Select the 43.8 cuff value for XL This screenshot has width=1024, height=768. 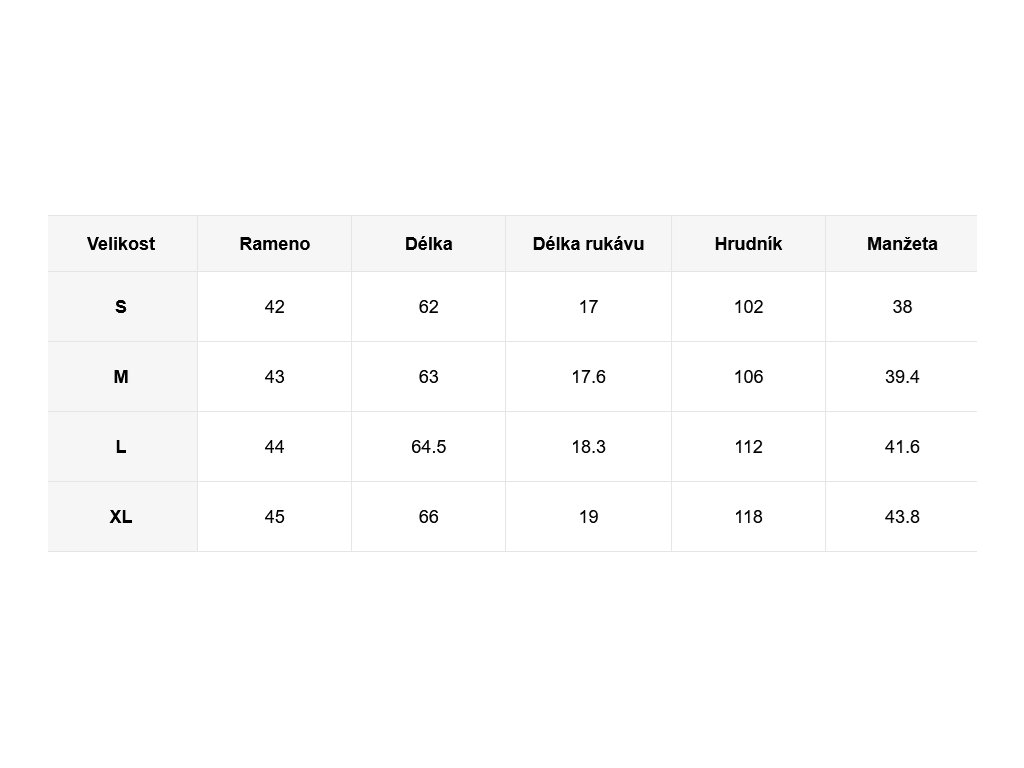tap(902, 517)
